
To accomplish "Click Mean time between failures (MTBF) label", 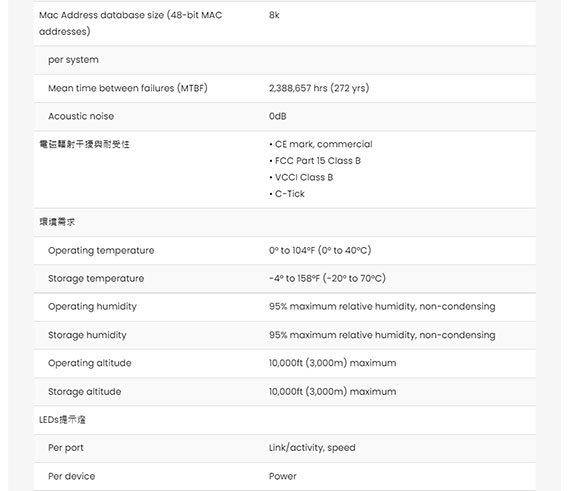I will pos(128,88).
